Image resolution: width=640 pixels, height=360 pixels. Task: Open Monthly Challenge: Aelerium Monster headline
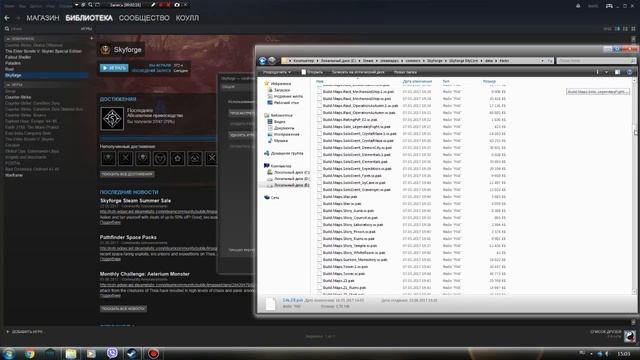coord(144,274)
